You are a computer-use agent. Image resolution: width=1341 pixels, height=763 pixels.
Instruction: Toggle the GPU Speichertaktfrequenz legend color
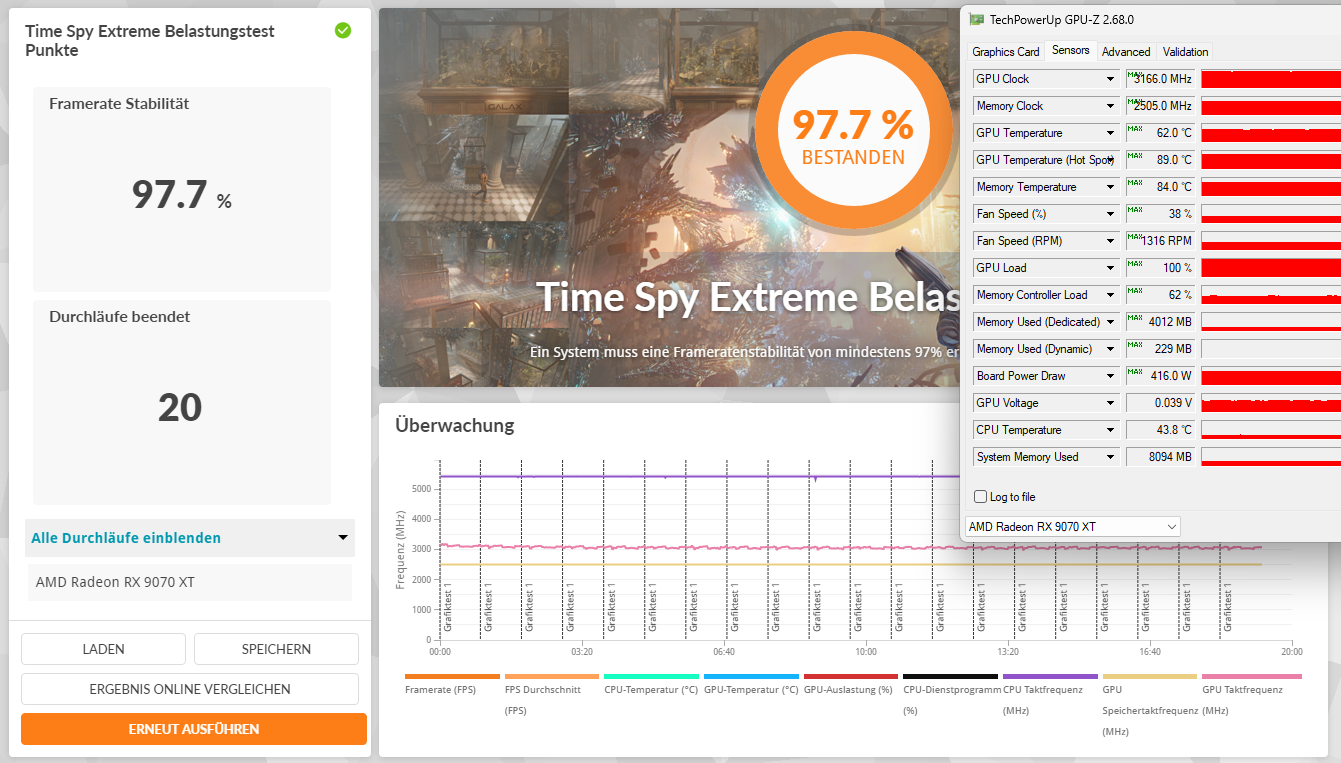(x=1149, y=677)
